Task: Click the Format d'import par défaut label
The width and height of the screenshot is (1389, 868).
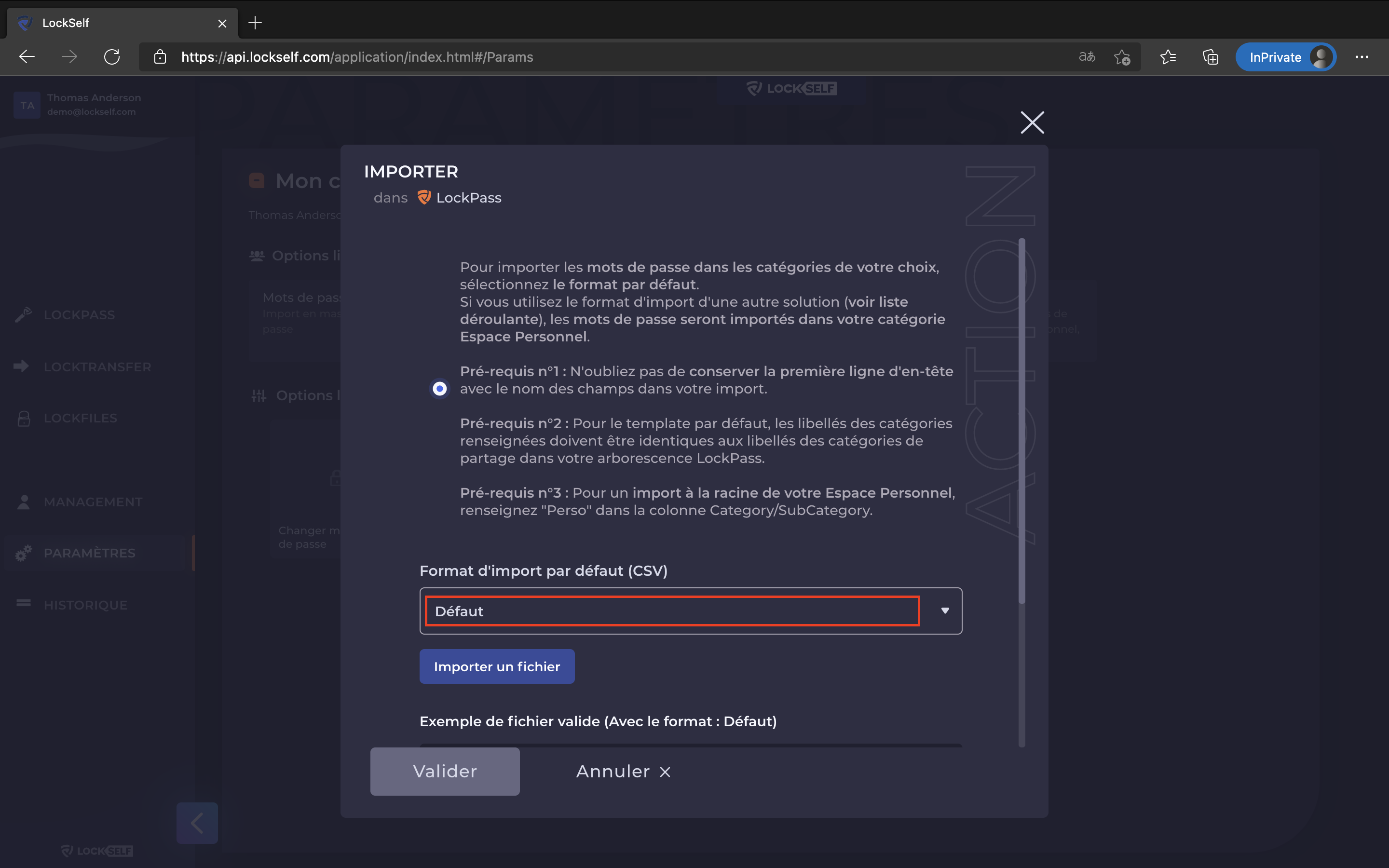Action: (544, 570)
